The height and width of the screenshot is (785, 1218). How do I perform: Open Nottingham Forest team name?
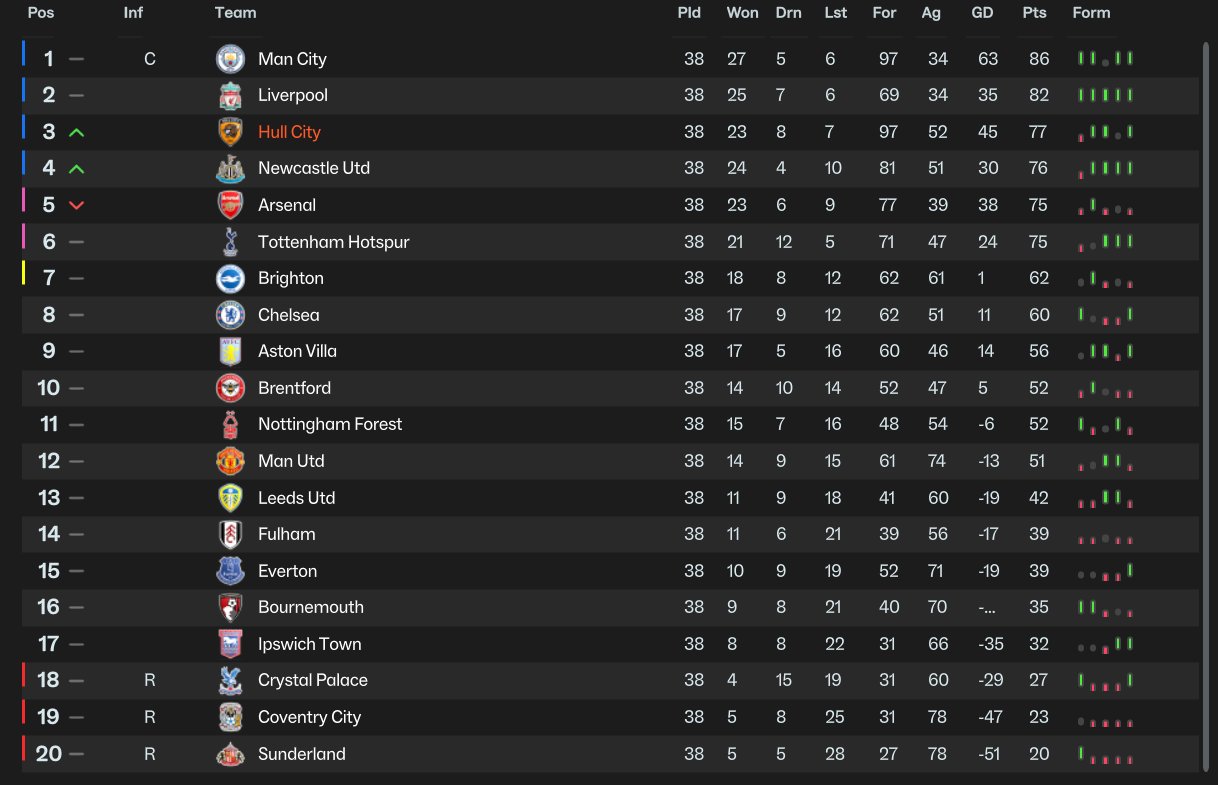click(x=330, y=424)
